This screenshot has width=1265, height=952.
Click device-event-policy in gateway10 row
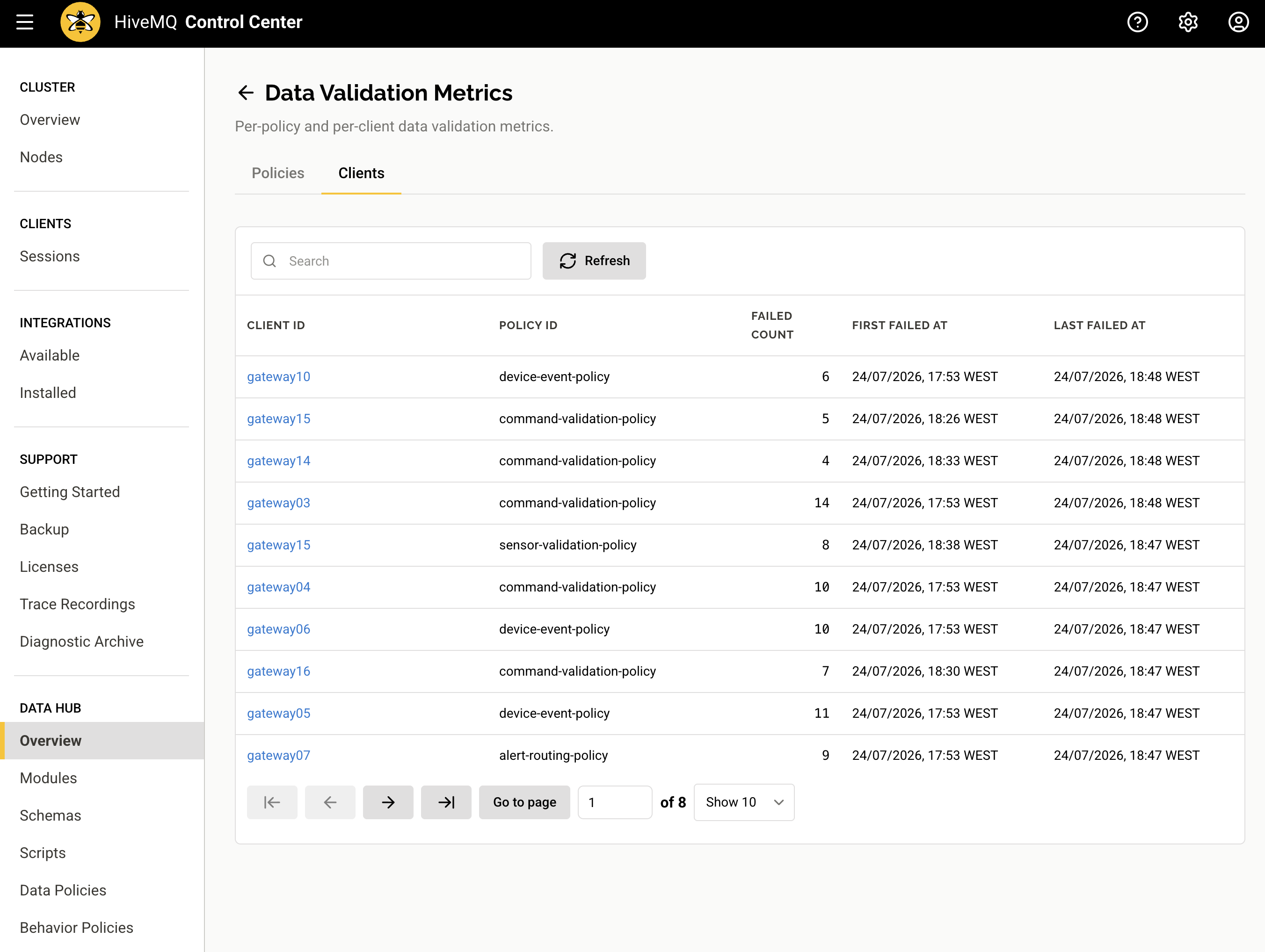[554, 376]
